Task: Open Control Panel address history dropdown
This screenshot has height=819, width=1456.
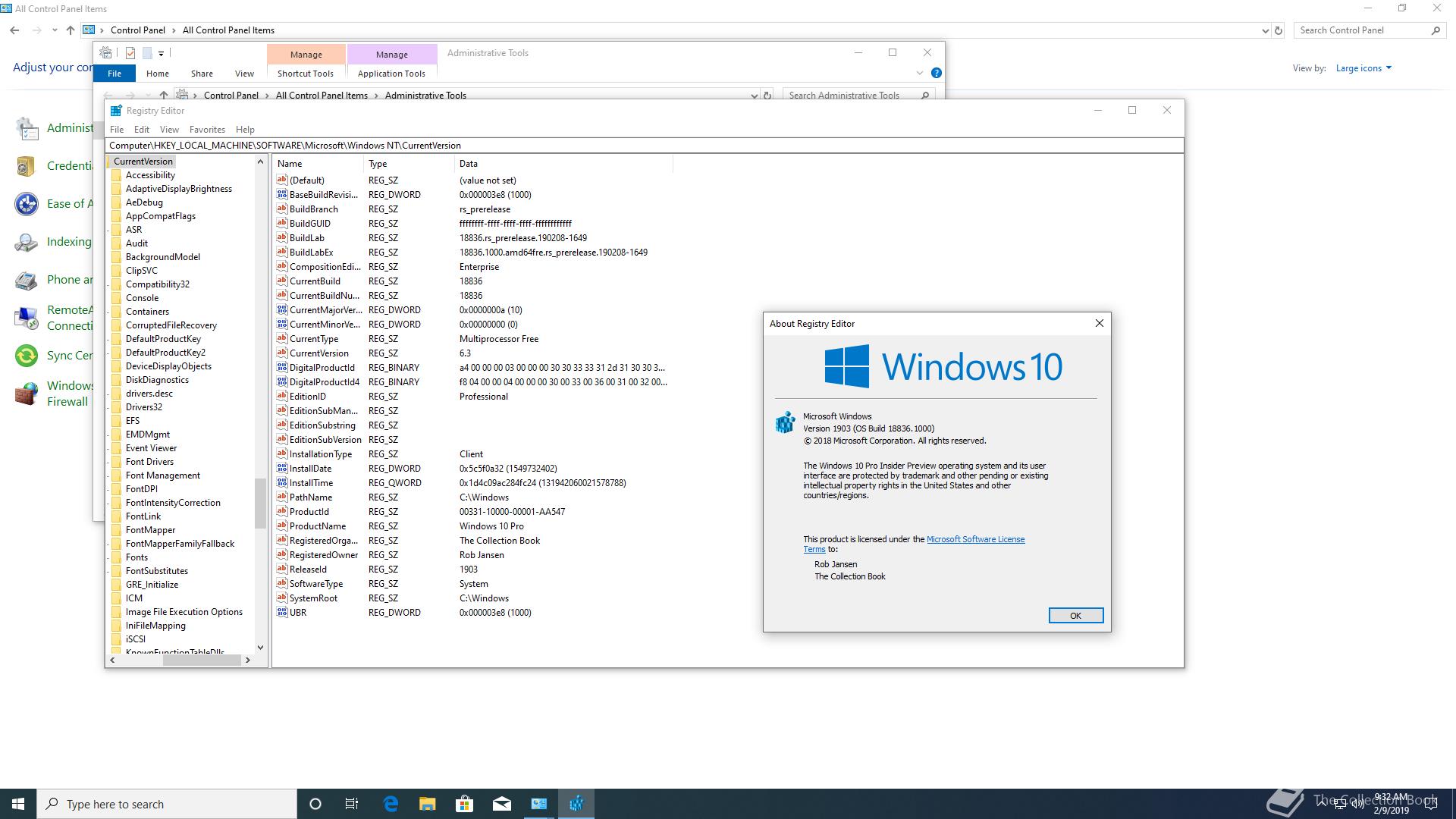Action: [1265, 30]
